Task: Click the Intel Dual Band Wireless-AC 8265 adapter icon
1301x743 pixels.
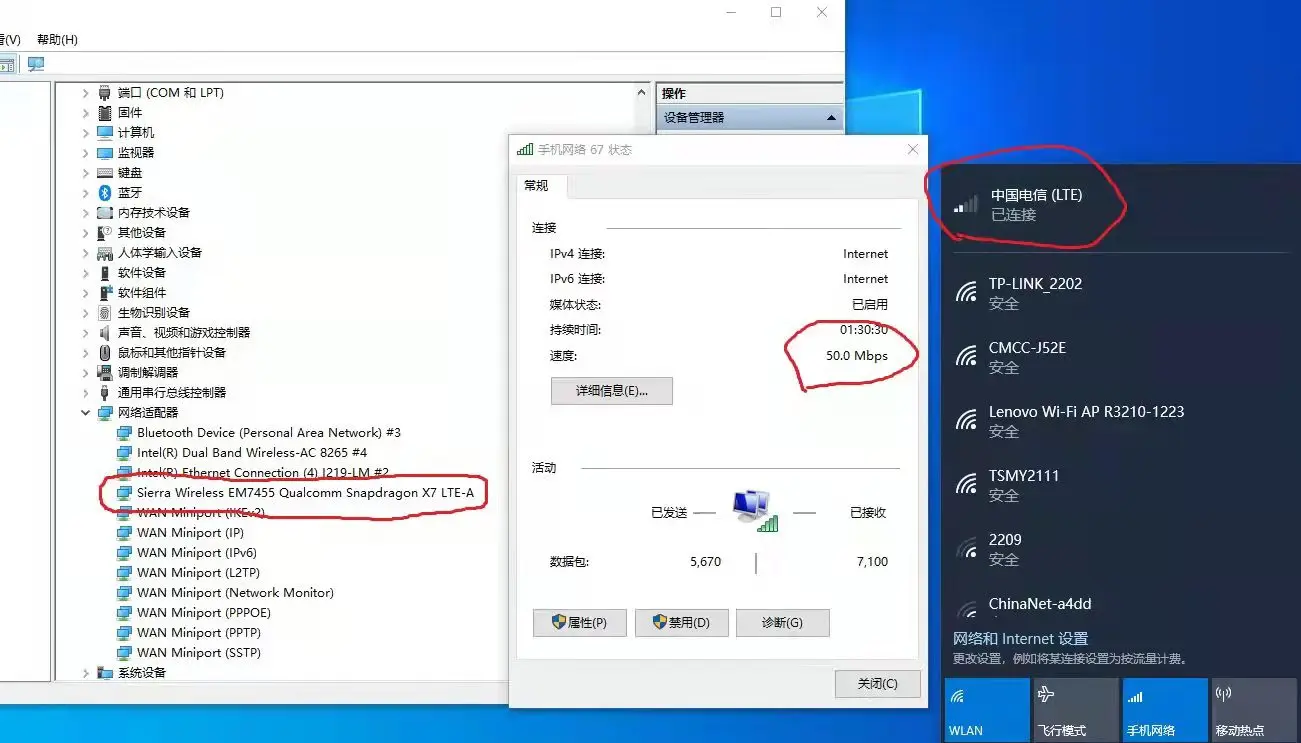Action: pos(124,453)
